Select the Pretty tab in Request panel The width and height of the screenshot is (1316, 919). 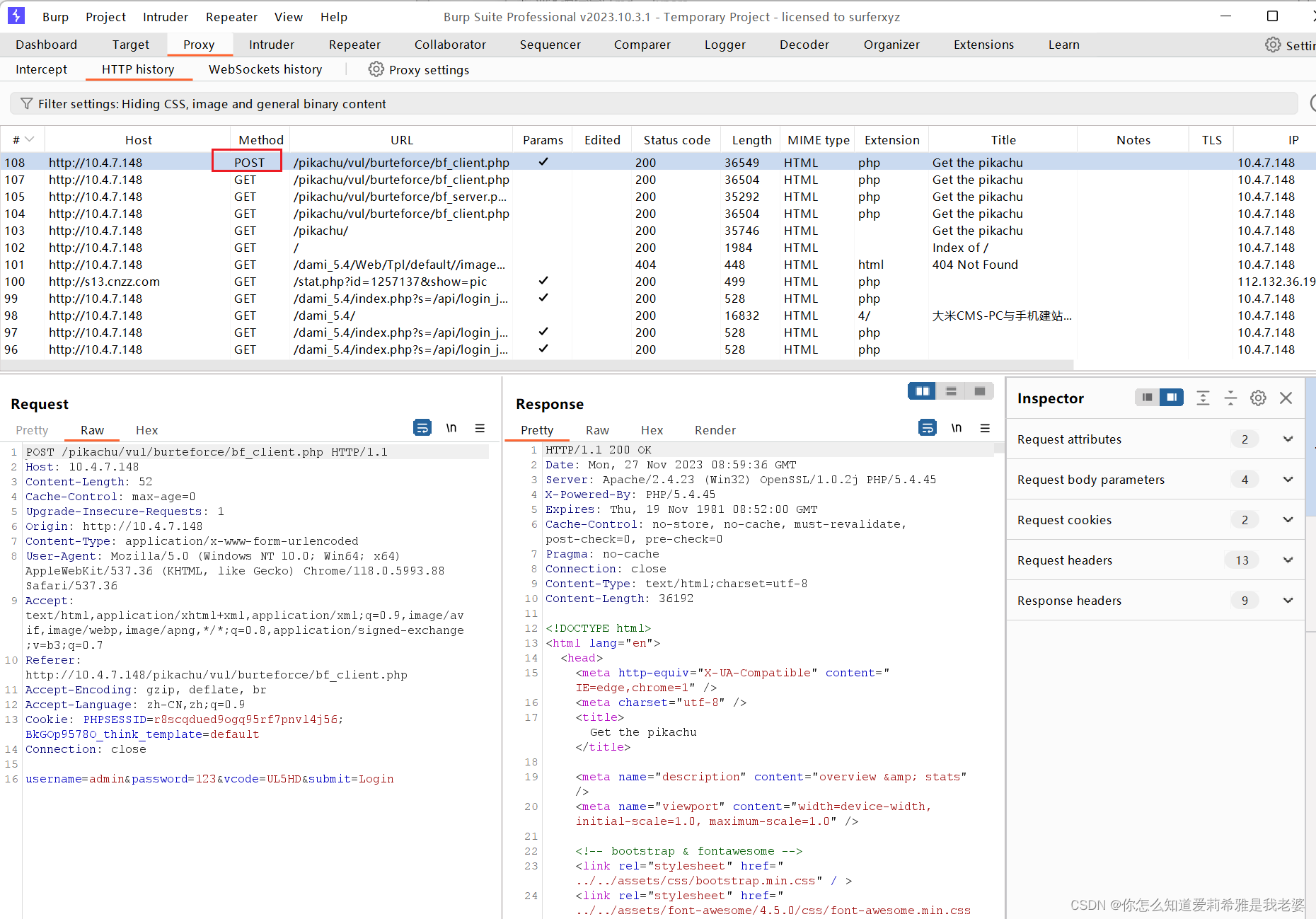[32, 430]
